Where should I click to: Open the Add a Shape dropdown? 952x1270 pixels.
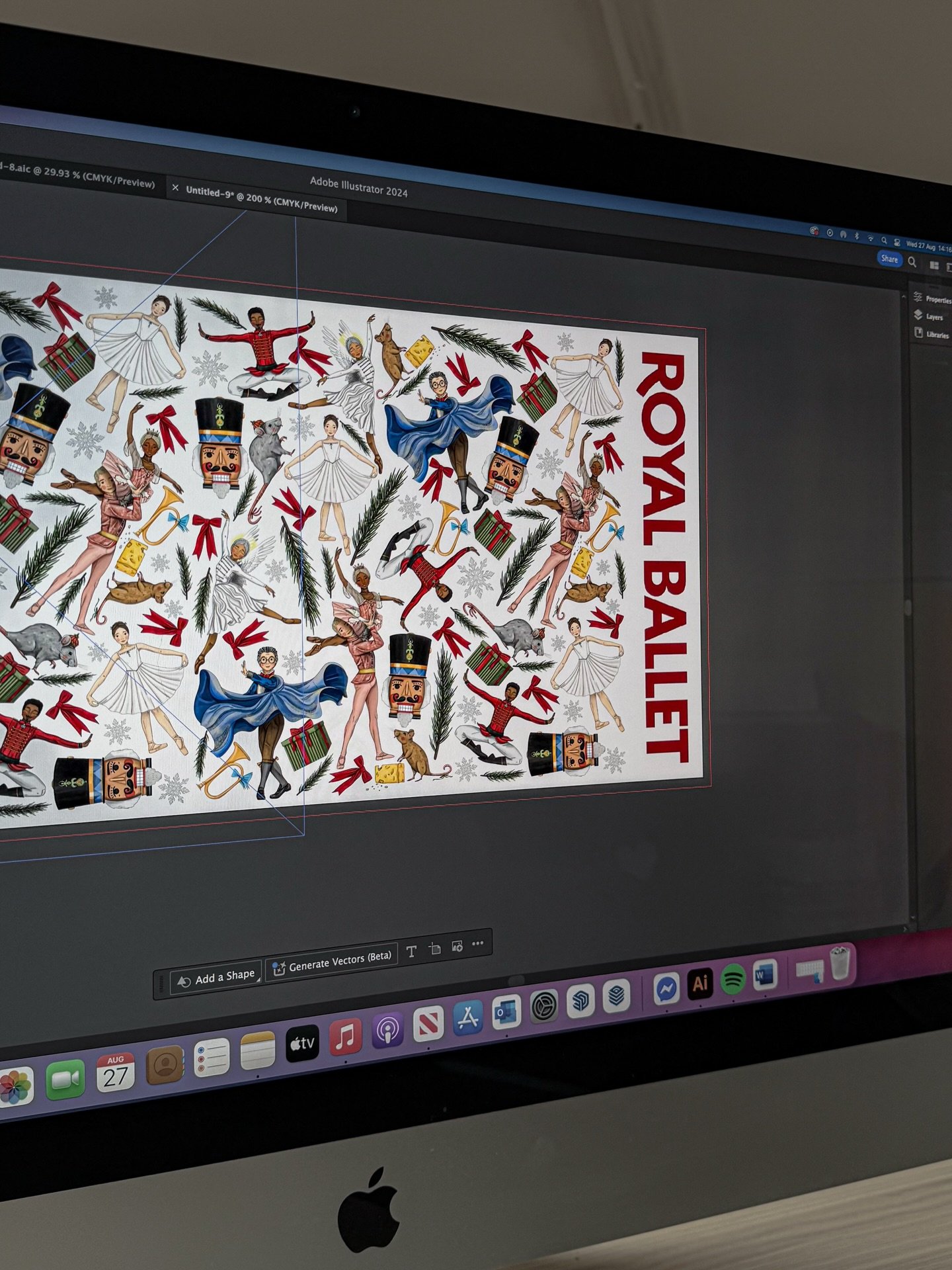click(216, 977)
